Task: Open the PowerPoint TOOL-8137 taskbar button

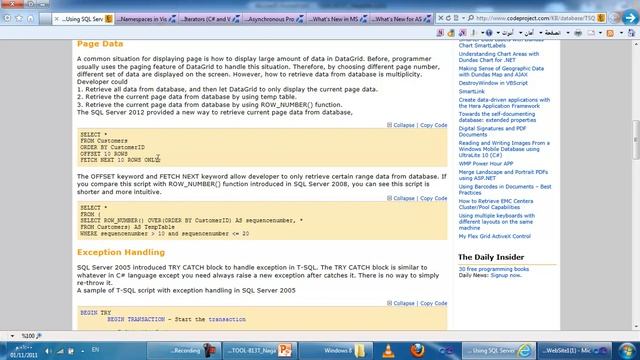Action: [260, 351]
